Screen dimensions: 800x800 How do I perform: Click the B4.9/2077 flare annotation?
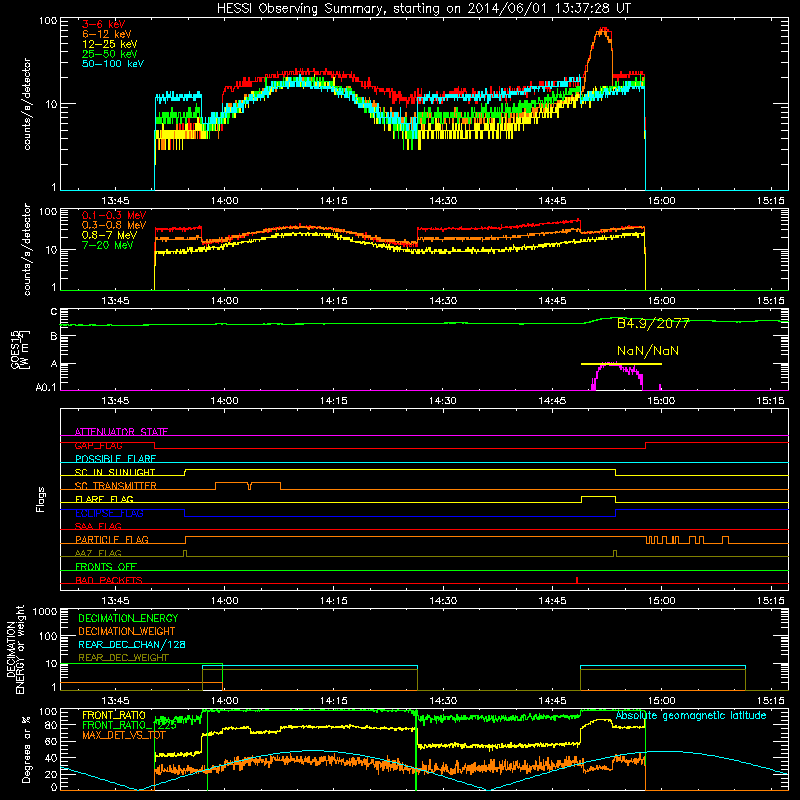click(653, 323)
